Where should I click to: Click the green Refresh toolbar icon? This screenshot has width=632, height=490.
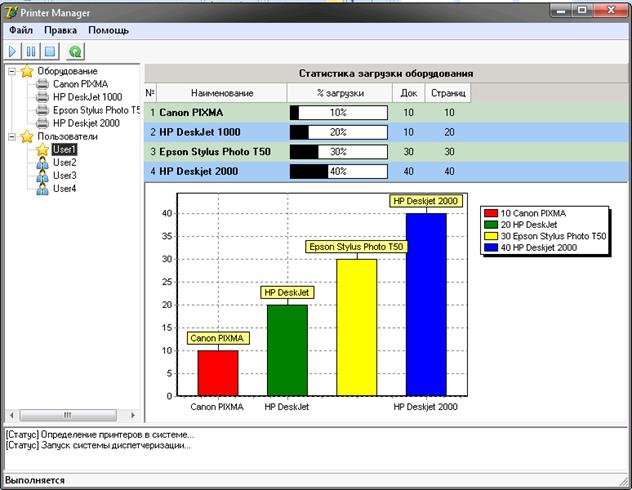pyautogui.click(x=75, y=51)
